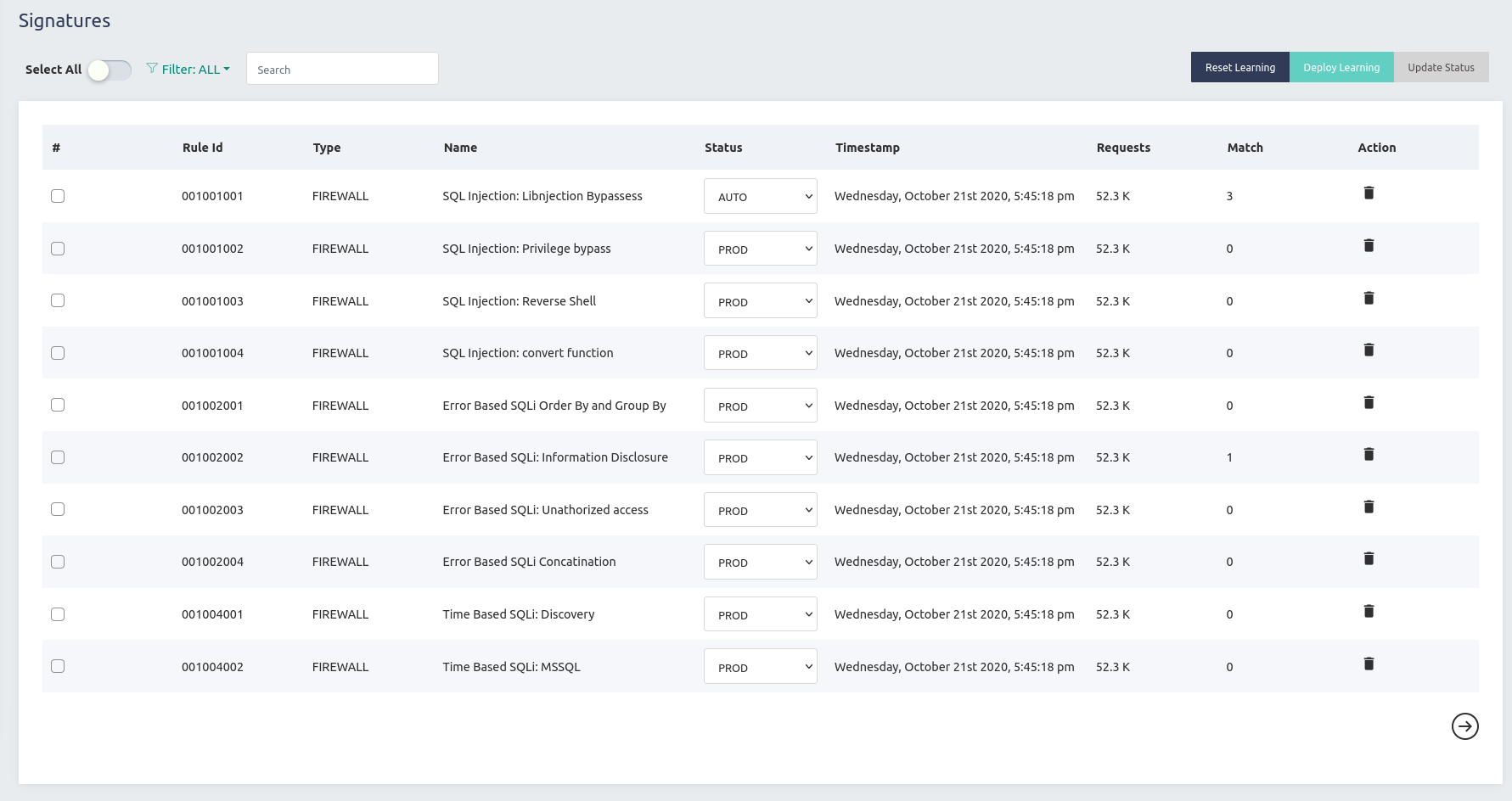Tick the Reverse Shell row checkbox
The height and width of the screenshot is (801, 1512).
pos(58,300)
